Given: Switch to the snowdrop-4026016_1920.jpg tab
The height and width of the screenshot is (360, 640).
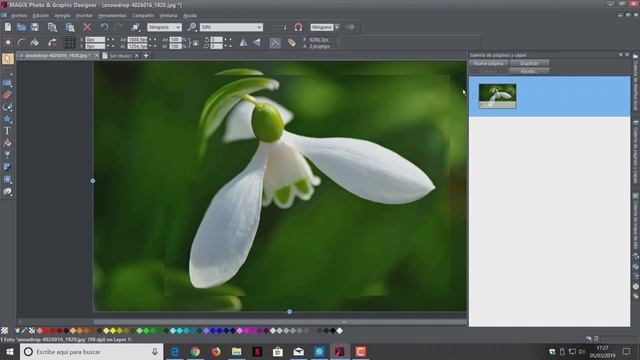Looking at the screenshot, I should click(x=56, y=56).
